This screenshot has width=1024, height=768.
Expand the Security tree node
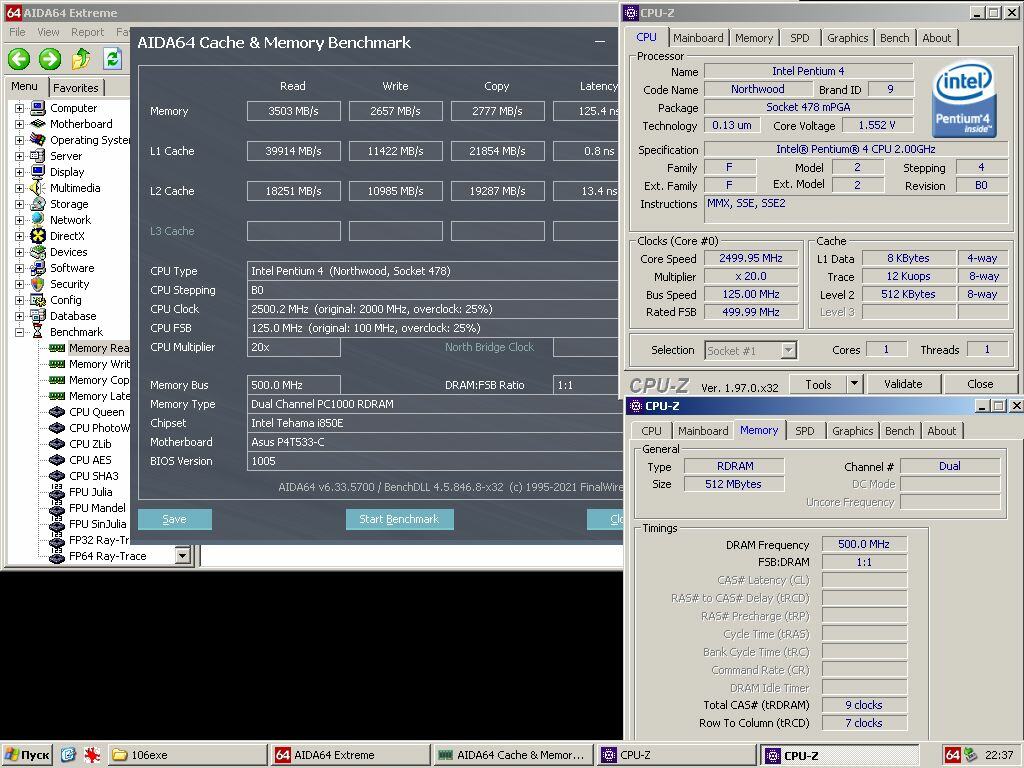tap(20, 284)
